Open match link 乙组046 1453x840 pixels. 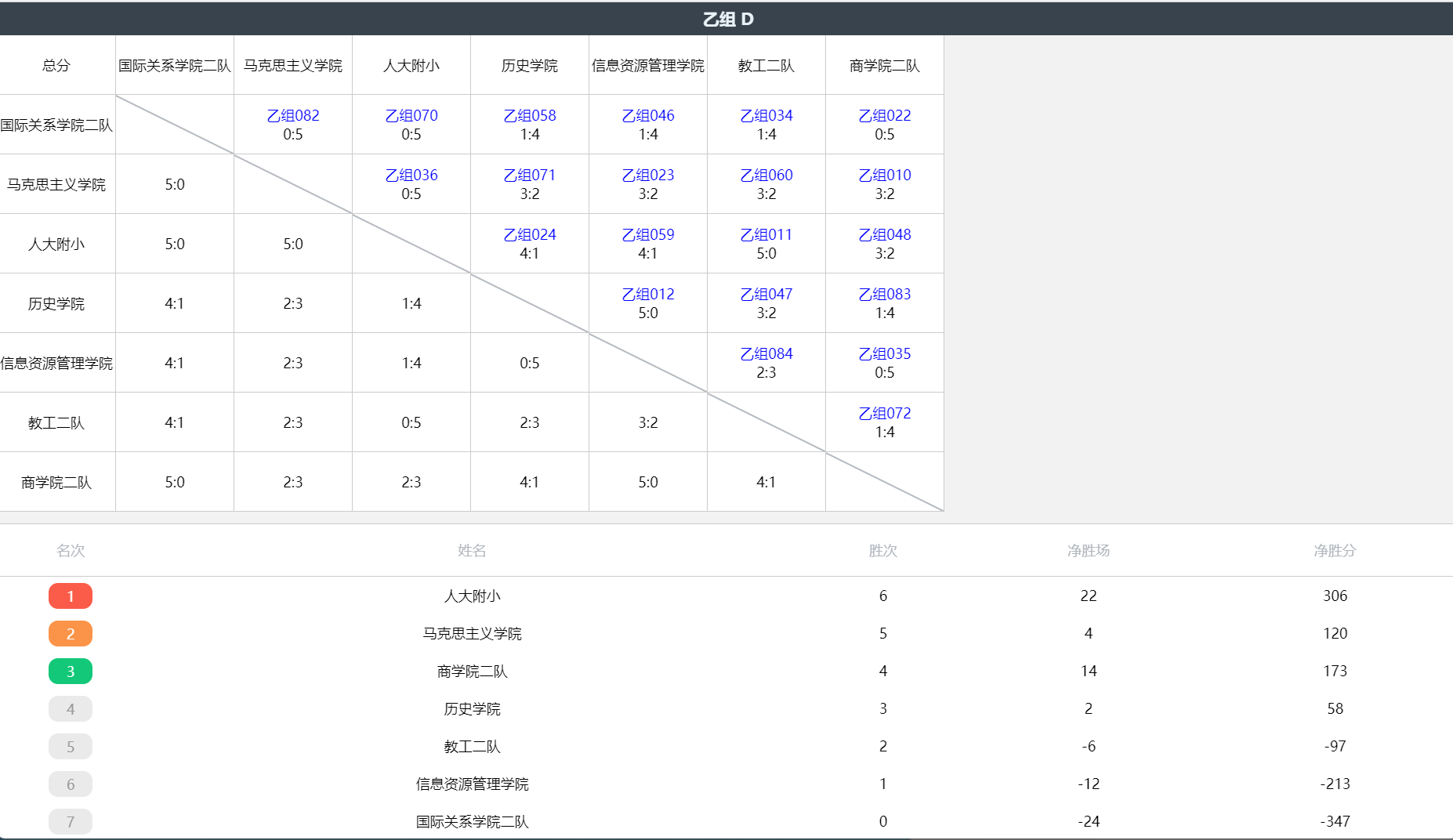coord(648,115)
